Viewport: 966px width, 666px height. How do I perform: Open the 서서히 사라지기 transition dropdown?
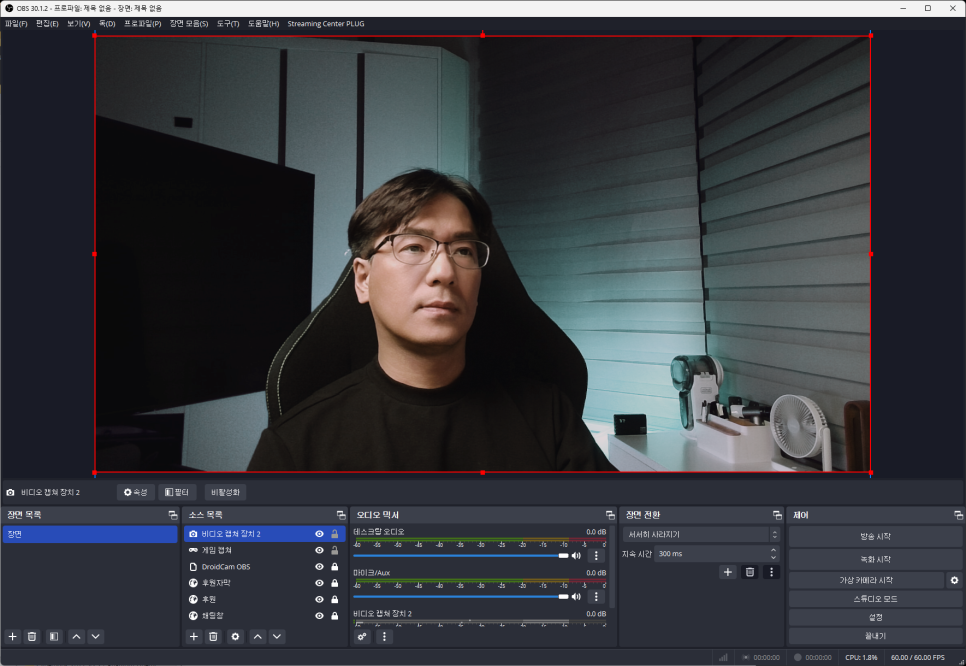[700, 535]
